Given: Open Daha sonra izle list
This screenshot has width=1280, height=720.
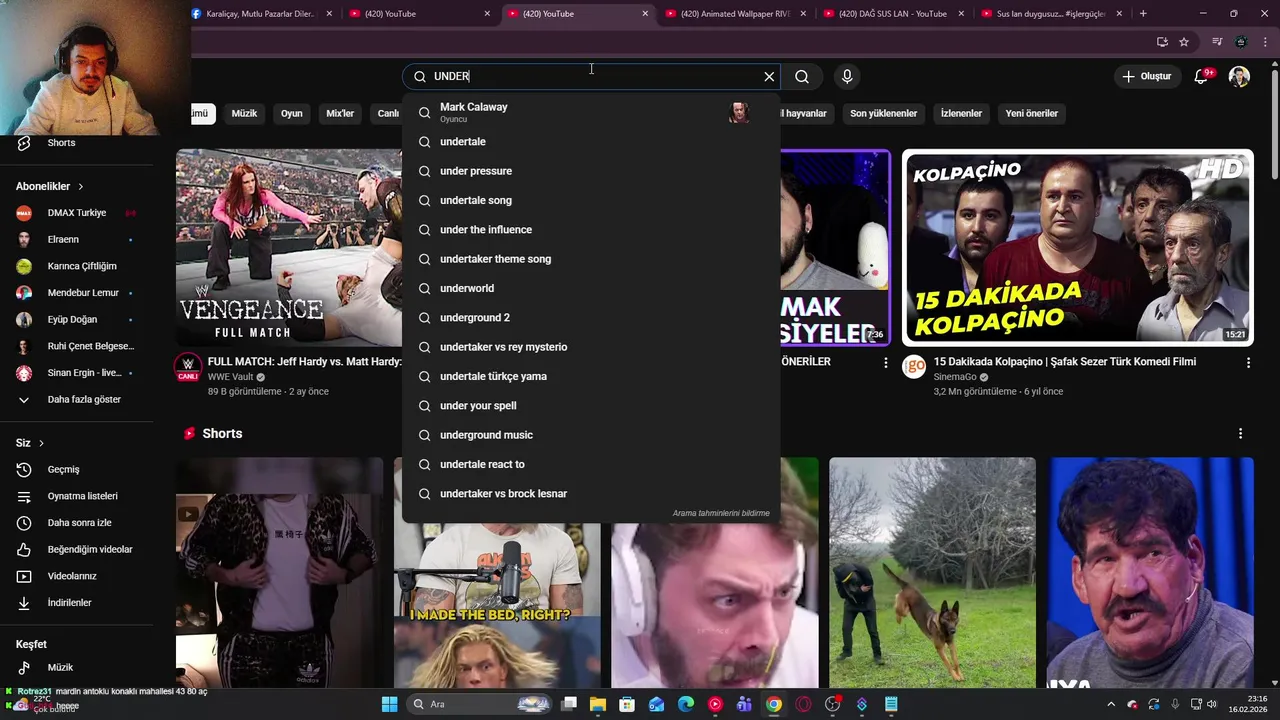Looking at the screenshot, I should [78, 523].
